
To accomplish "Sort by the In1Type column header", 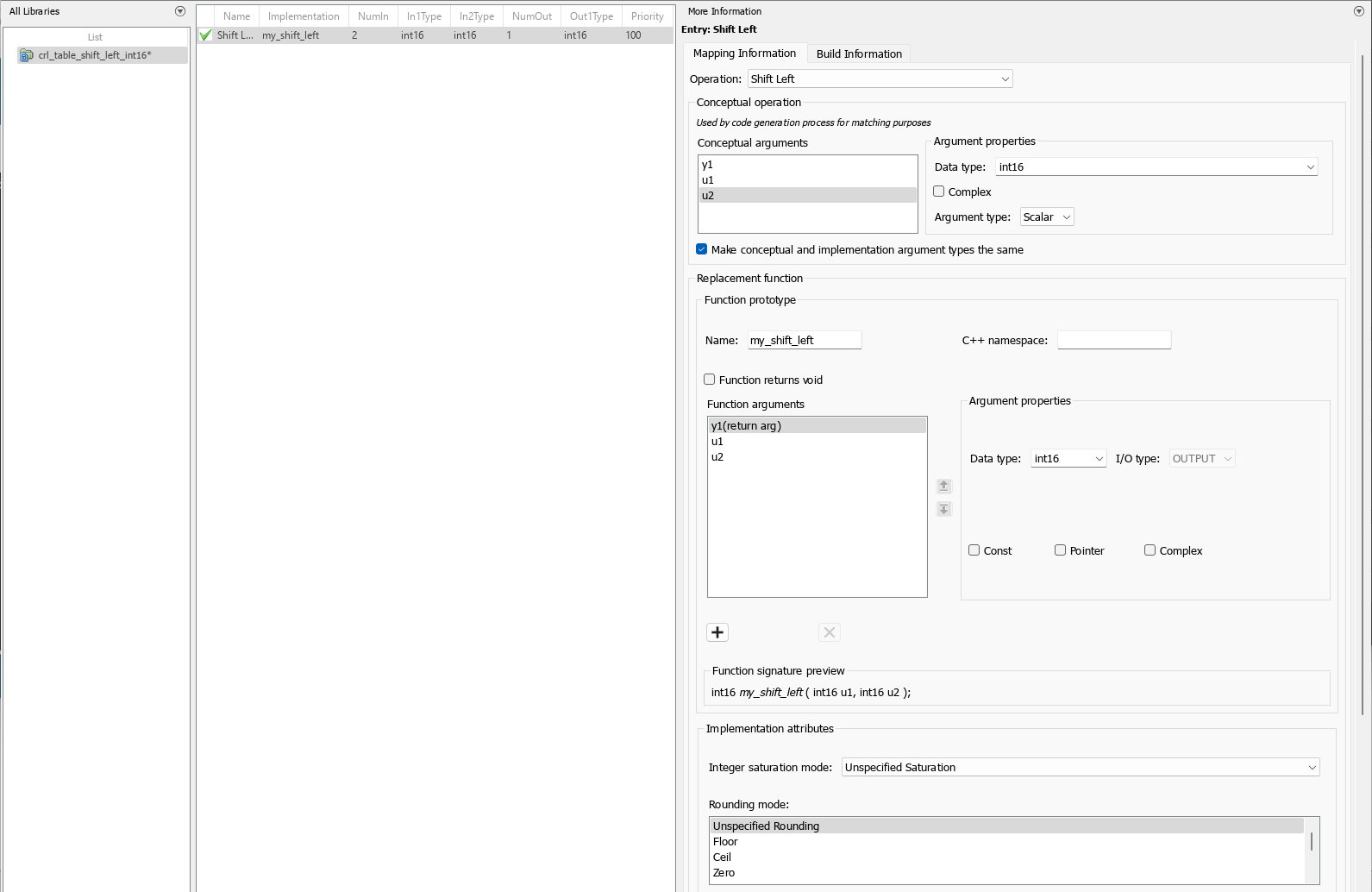I will [x=424, y=16].
